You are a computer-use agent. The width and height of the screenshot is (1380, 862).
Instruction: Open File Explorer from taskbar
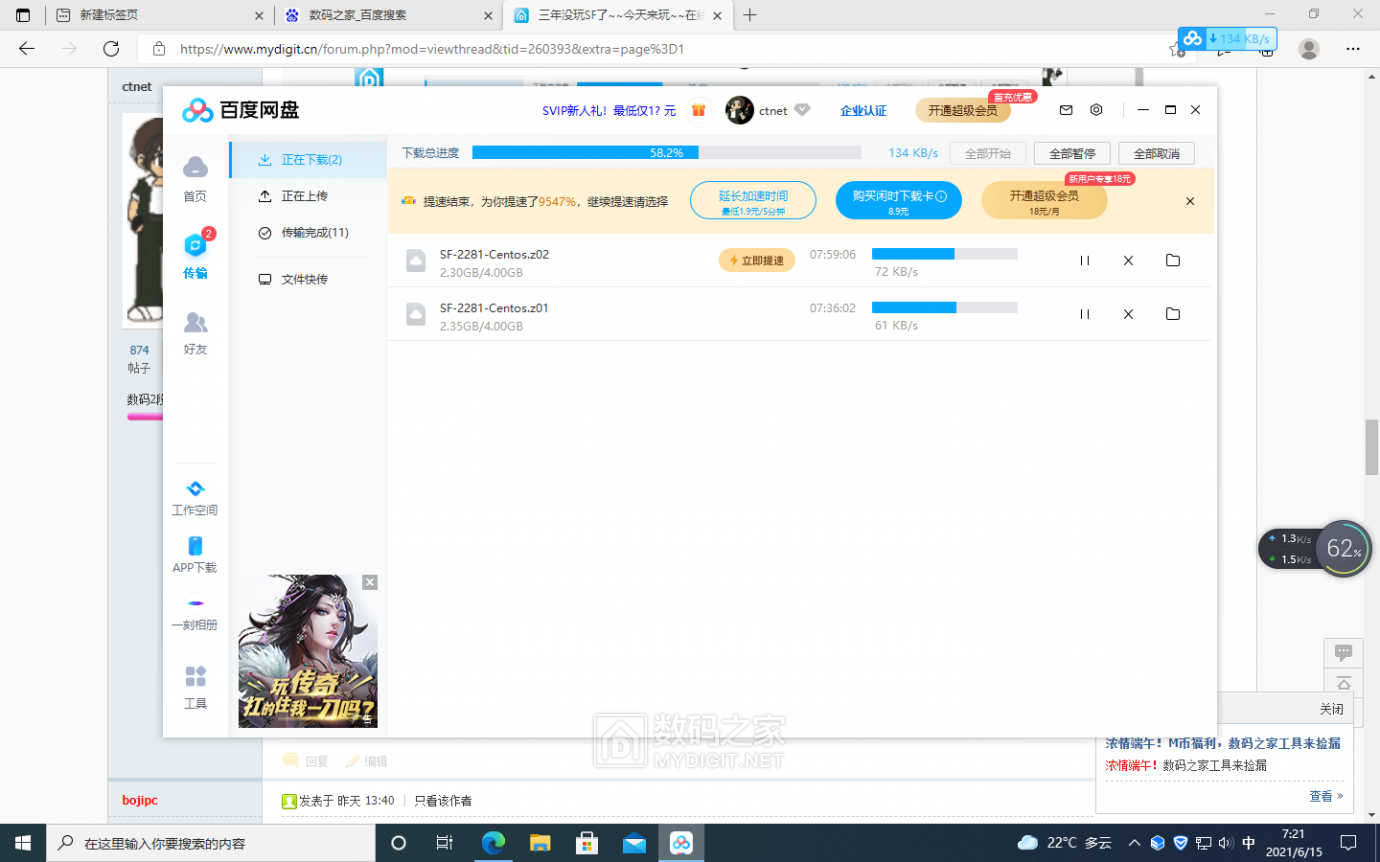pos(540,843)
